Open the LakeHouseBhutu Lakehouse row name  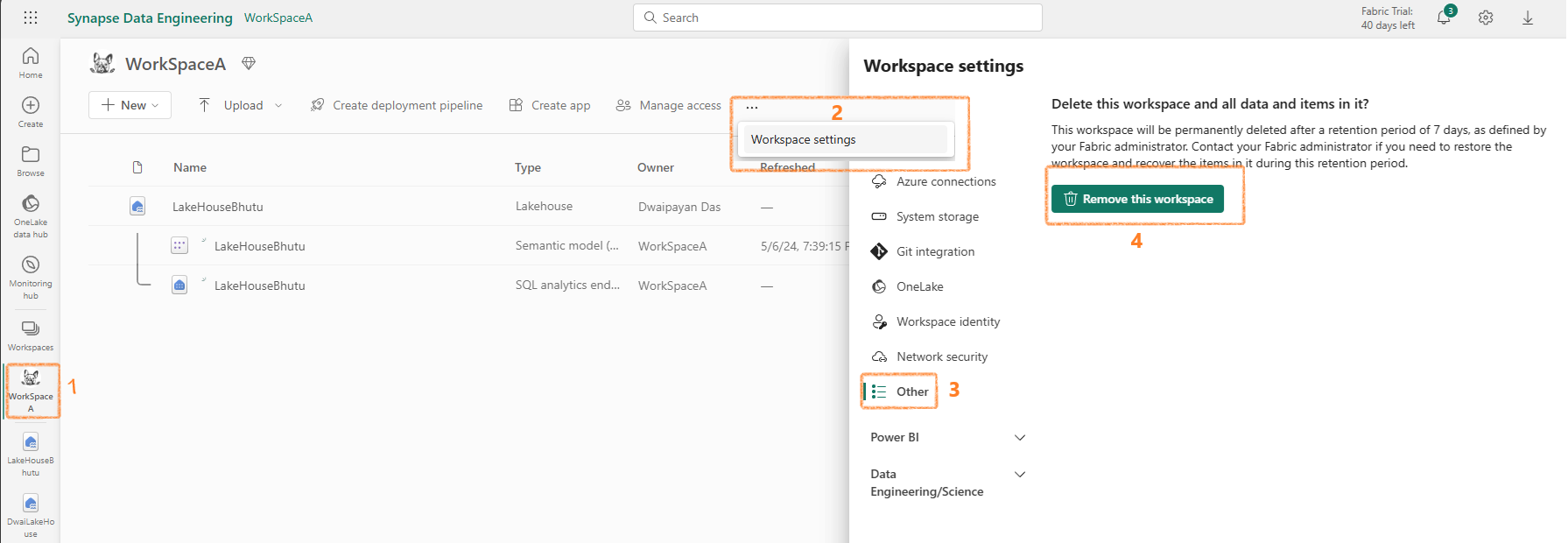point(218,207)
